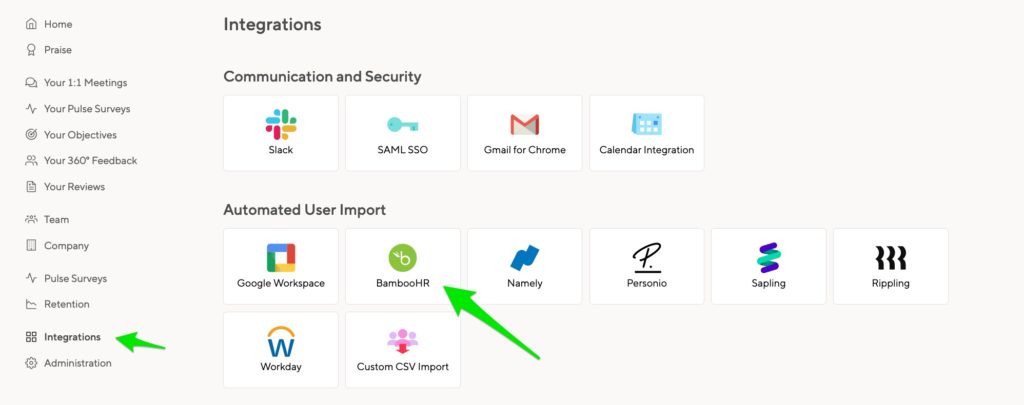1024x405 pixels.
Task: Open the Calendar Integration tile
Action: (x=647, y=133)
